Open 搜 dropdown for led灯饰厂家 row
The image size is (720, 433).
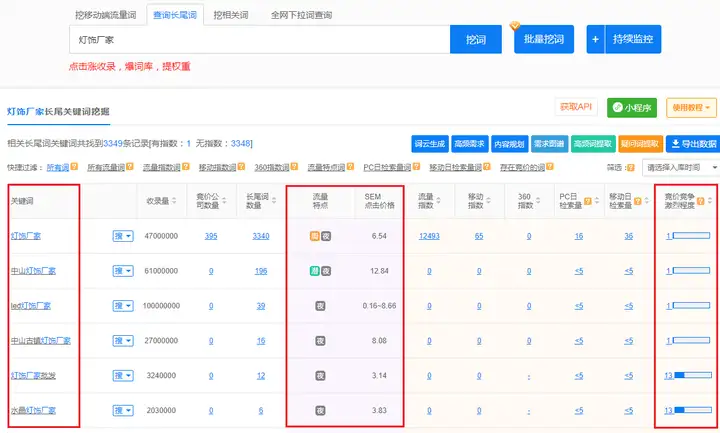pyautogui.click(x=123, y=306)
